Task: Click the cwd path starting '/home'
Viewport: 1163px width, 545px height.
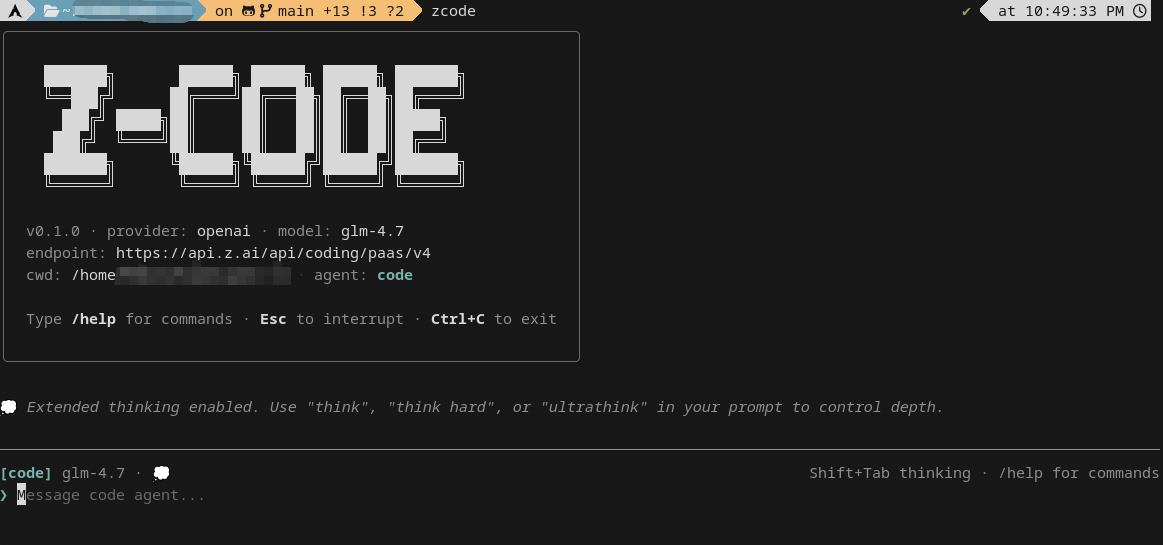Action: pyautogui.click(x=181, y=275)
